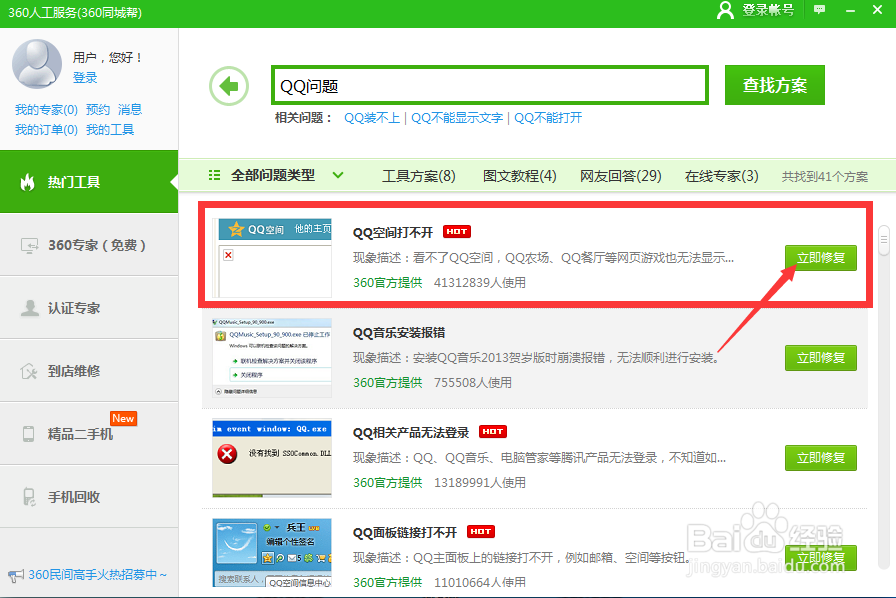Click the 查找方案 search button

click(774, 85)
